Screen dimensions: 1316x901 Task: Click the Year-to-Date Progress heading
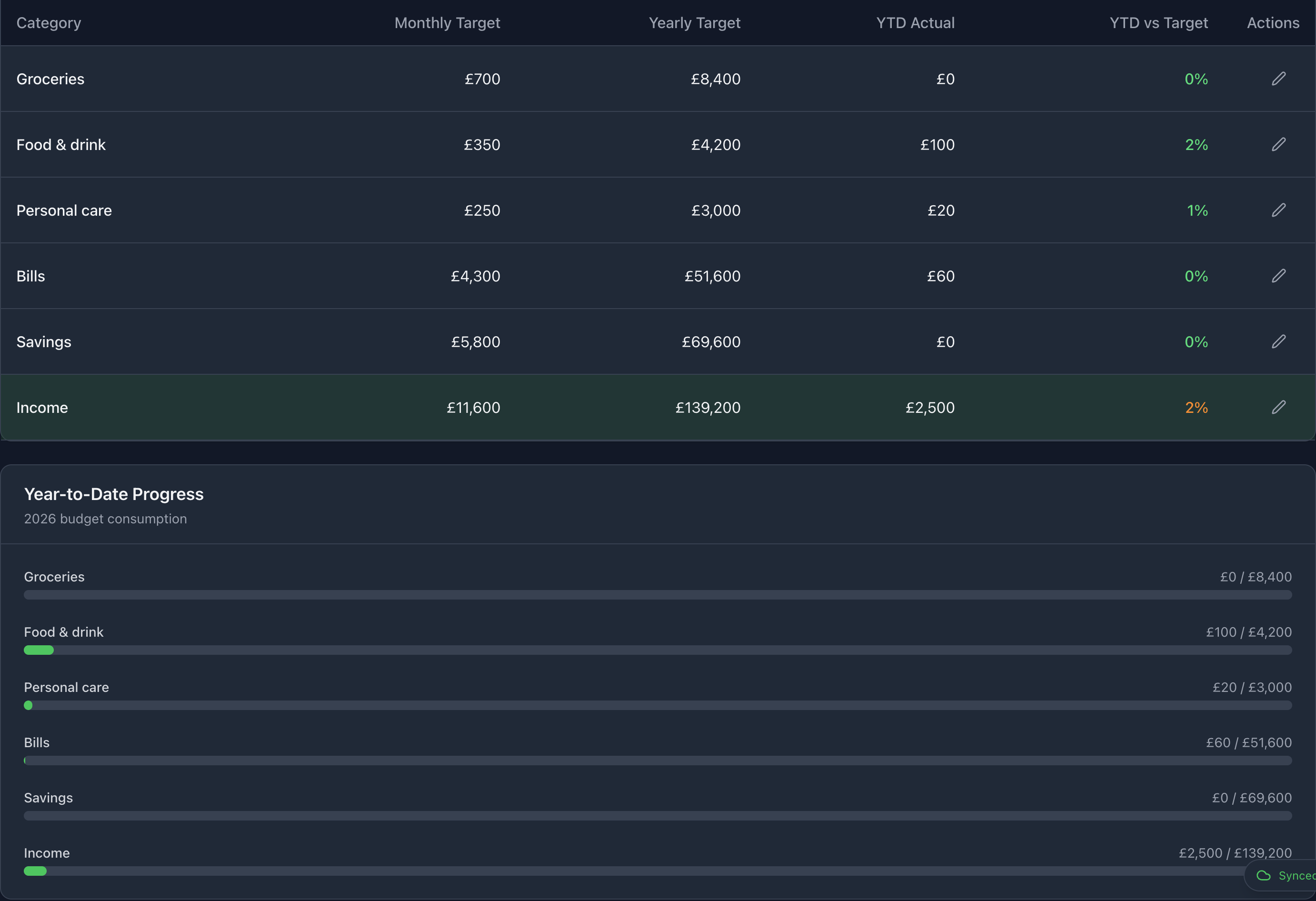pyautogui.click(x=114, y=494)
